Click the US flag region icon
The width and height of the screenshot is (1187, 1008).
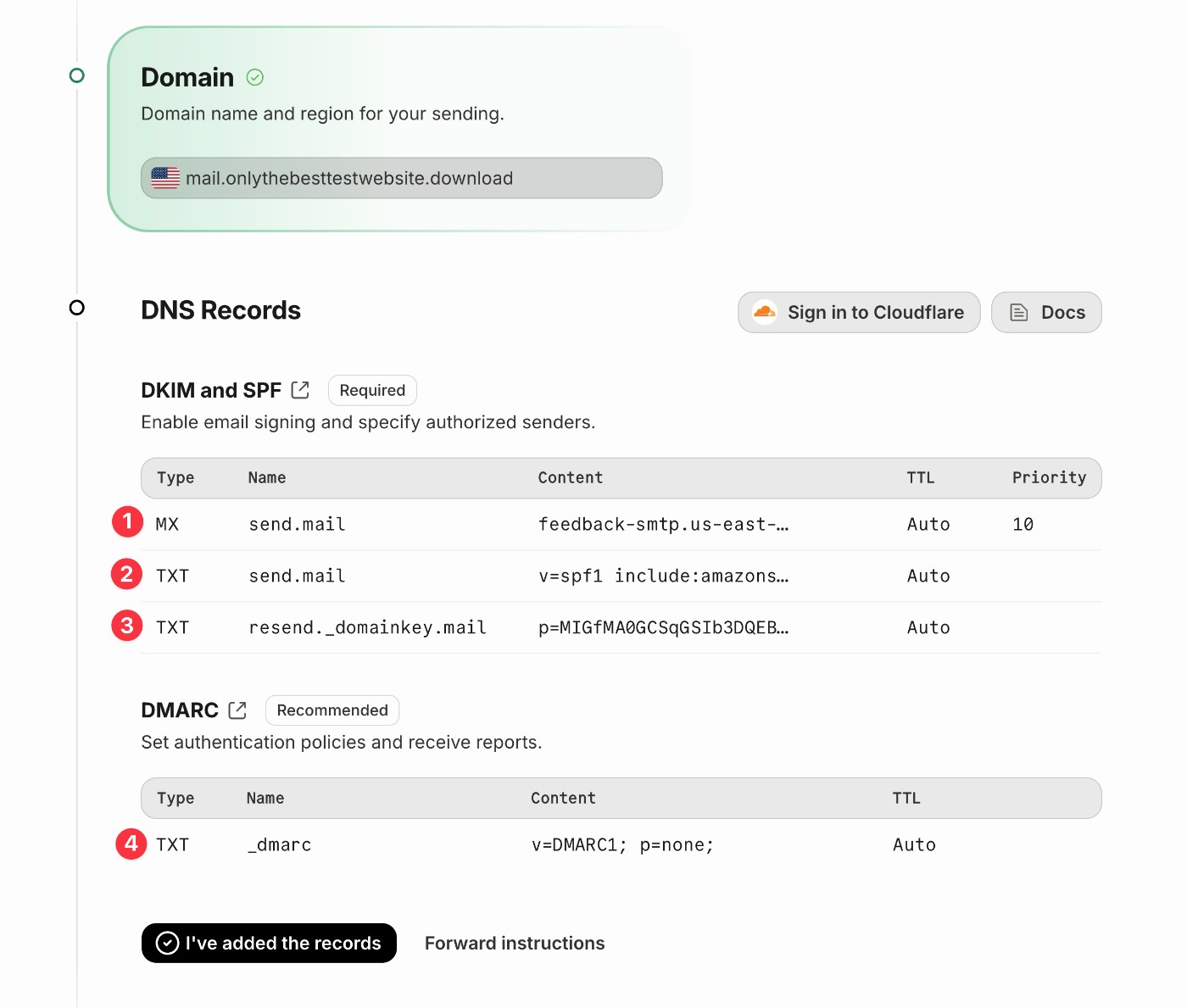pos(165,178)
